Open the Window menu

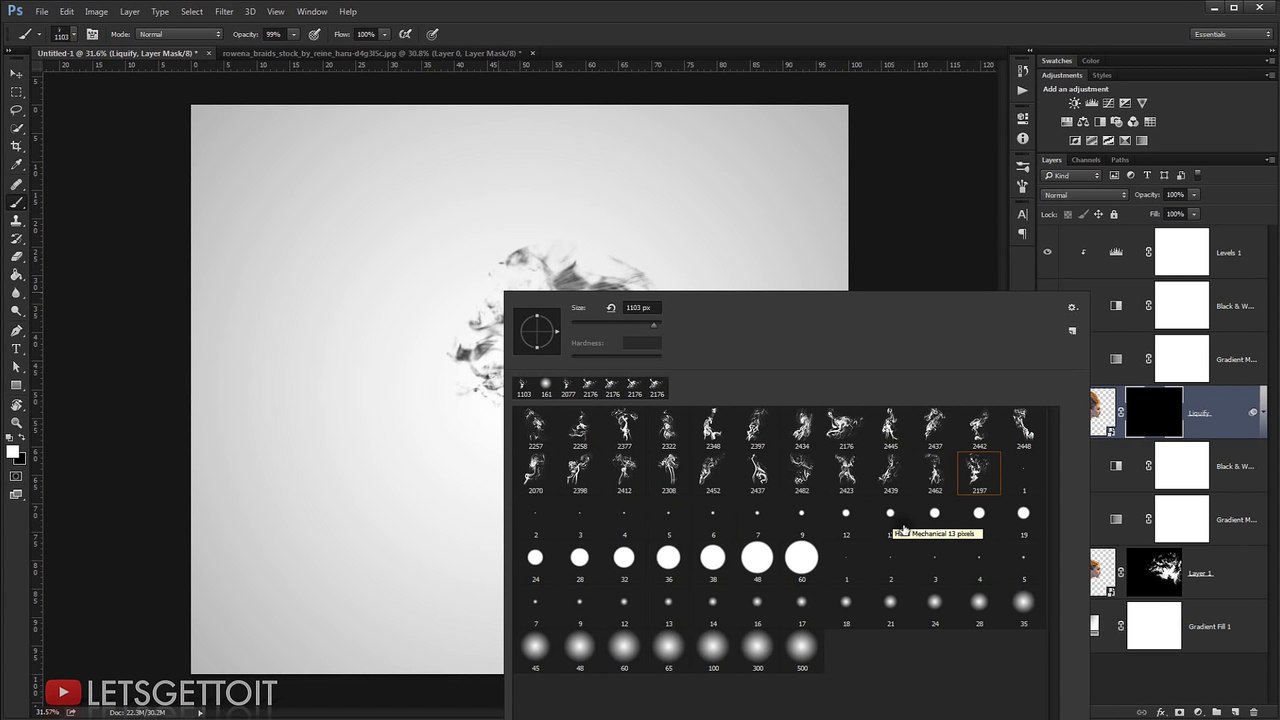tap(312, 12)
